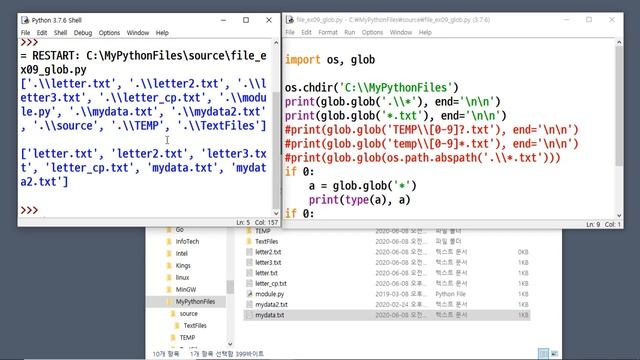This screenshot has width=640, height=360.
Task: Open Debug menu in Python Shell
Action: pyautogui.click(x=83, y=33)
